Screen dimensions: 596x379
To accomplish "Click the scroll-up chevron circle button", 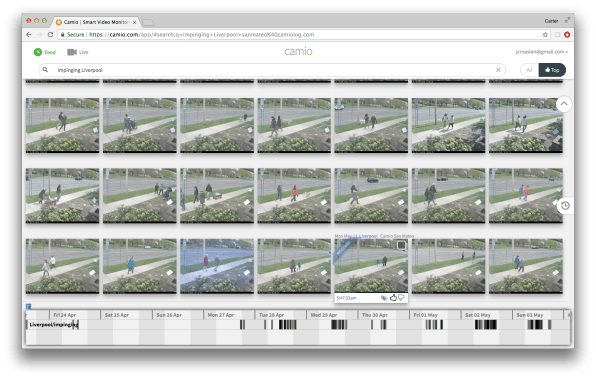I will 564,103.
